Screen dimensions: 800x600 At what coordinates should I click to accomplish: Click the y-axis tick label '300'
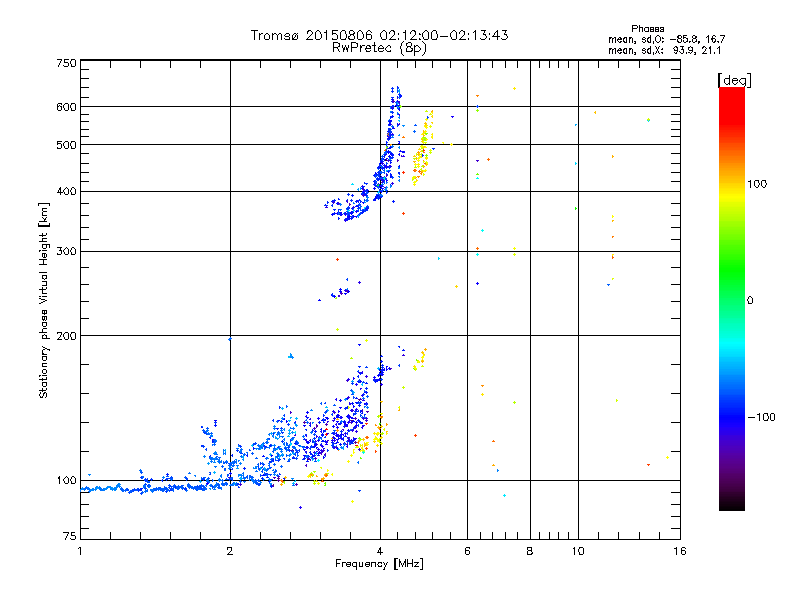coord(67,252)
